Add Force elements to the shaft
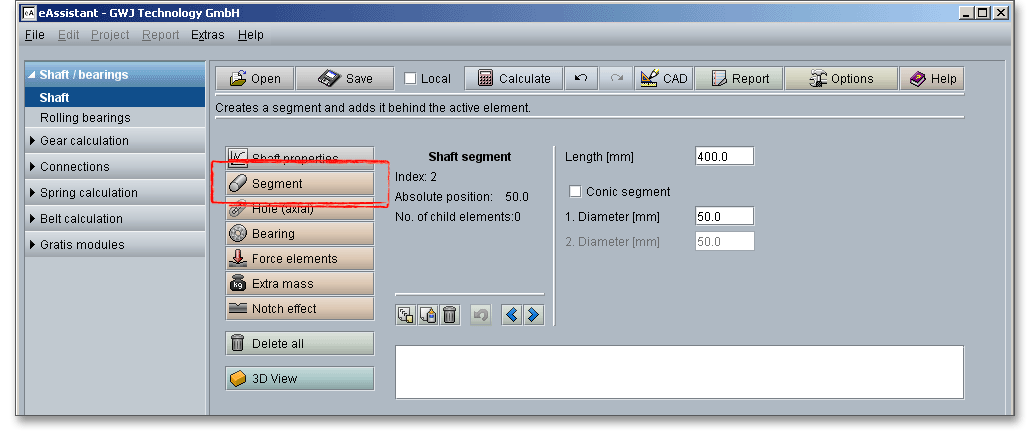1030x431 pixels. pyautogui.click(x=299, y=259)
